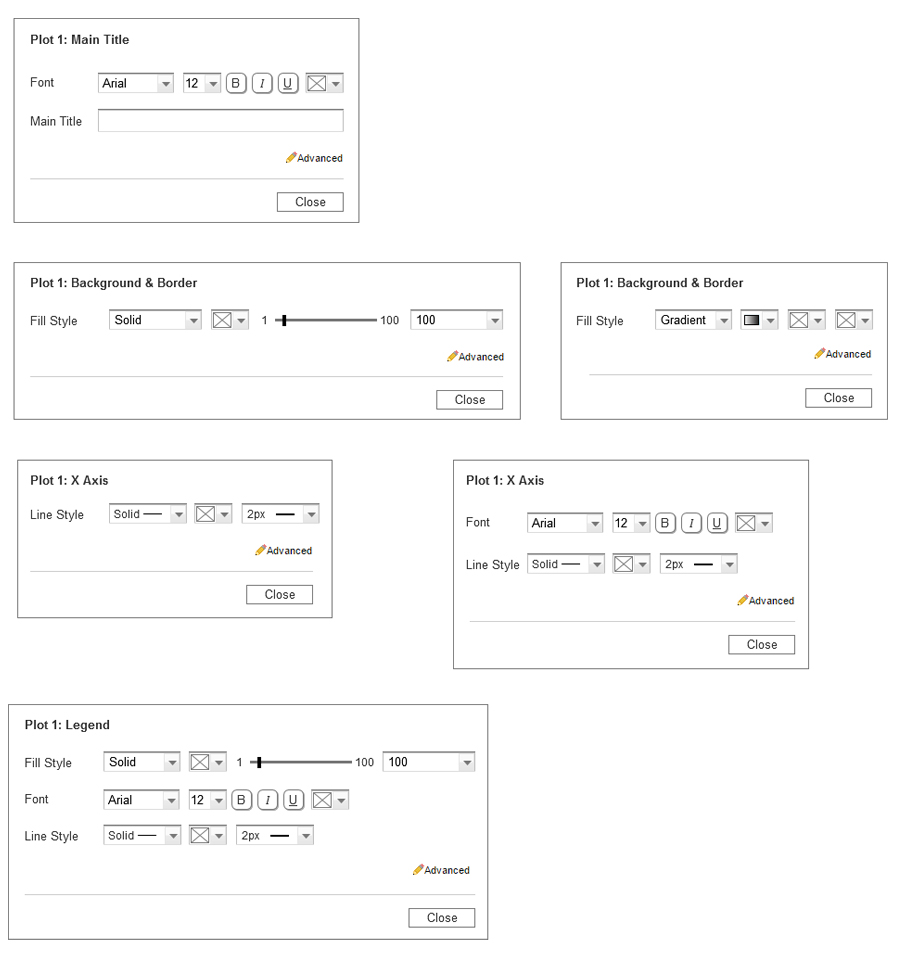Click the Bold icon in X Axis Font row

(x=665, y=522)
